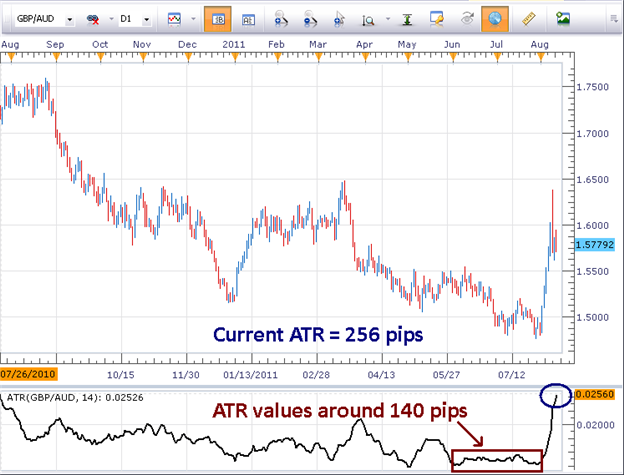Open the toolbar overflow options at right end

[x=614, y=19]
